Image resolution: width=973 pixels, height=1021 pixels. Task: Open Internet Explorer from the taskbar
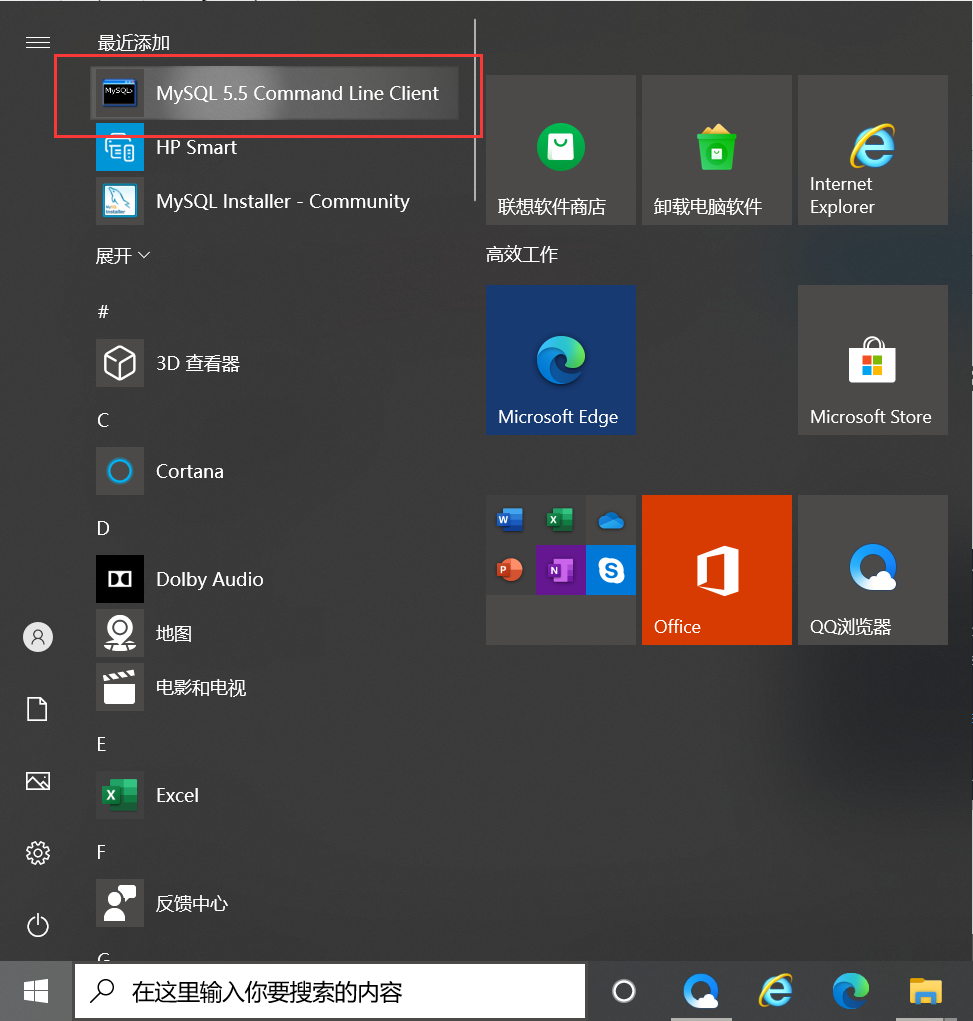776,991
